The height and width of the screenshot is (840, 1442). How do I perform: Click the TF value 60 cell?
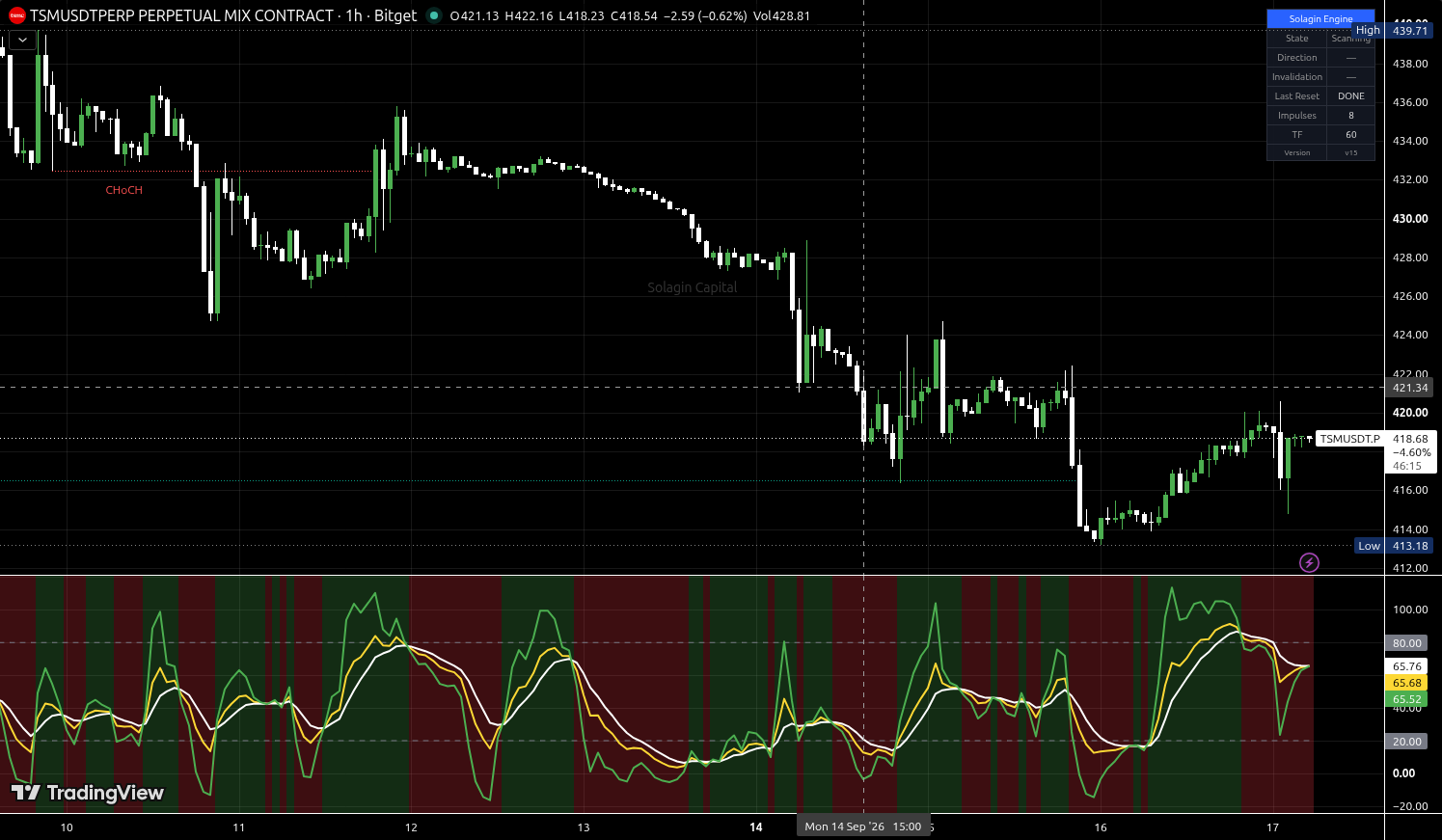click(x=1351, y=135)
